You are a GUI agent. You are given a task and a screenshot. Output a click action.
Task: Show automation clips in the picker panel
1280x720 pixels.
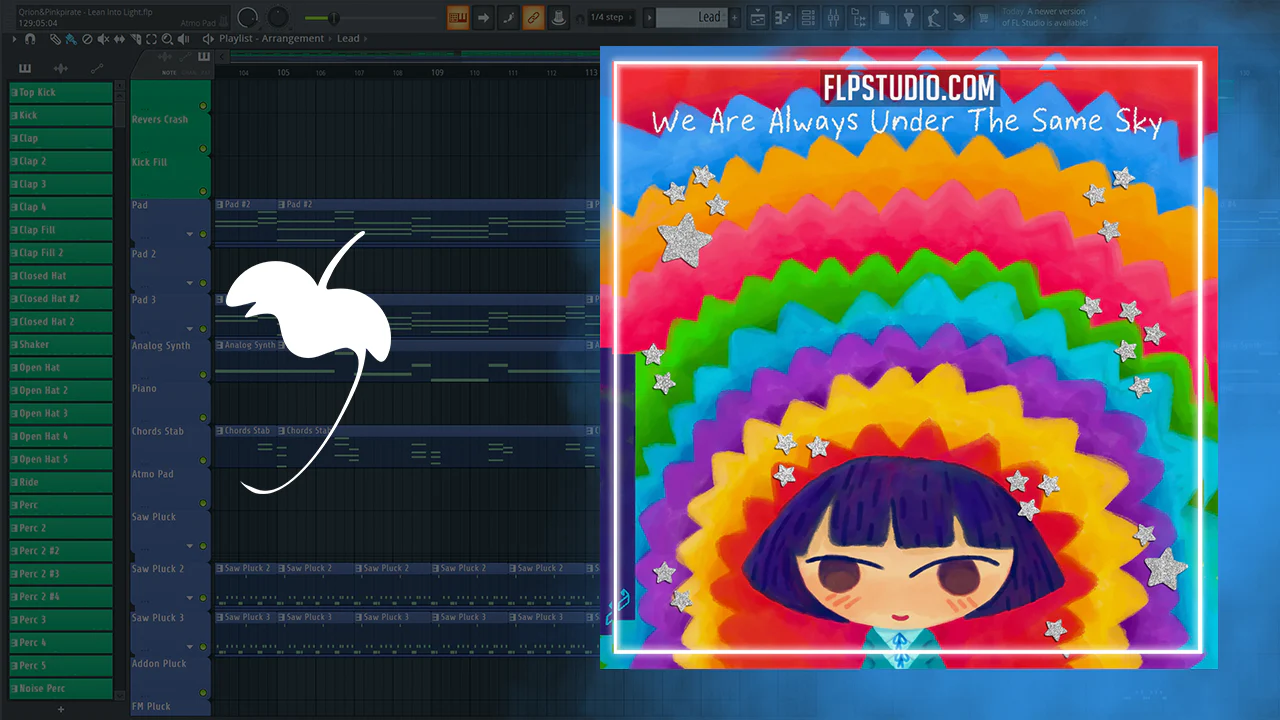97,68
